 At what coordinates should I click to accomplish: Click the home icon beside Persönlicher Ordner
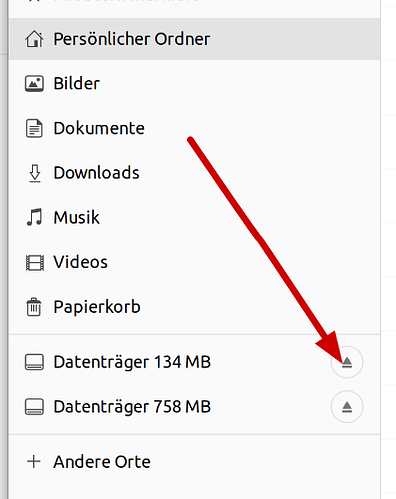pos(34,39)
